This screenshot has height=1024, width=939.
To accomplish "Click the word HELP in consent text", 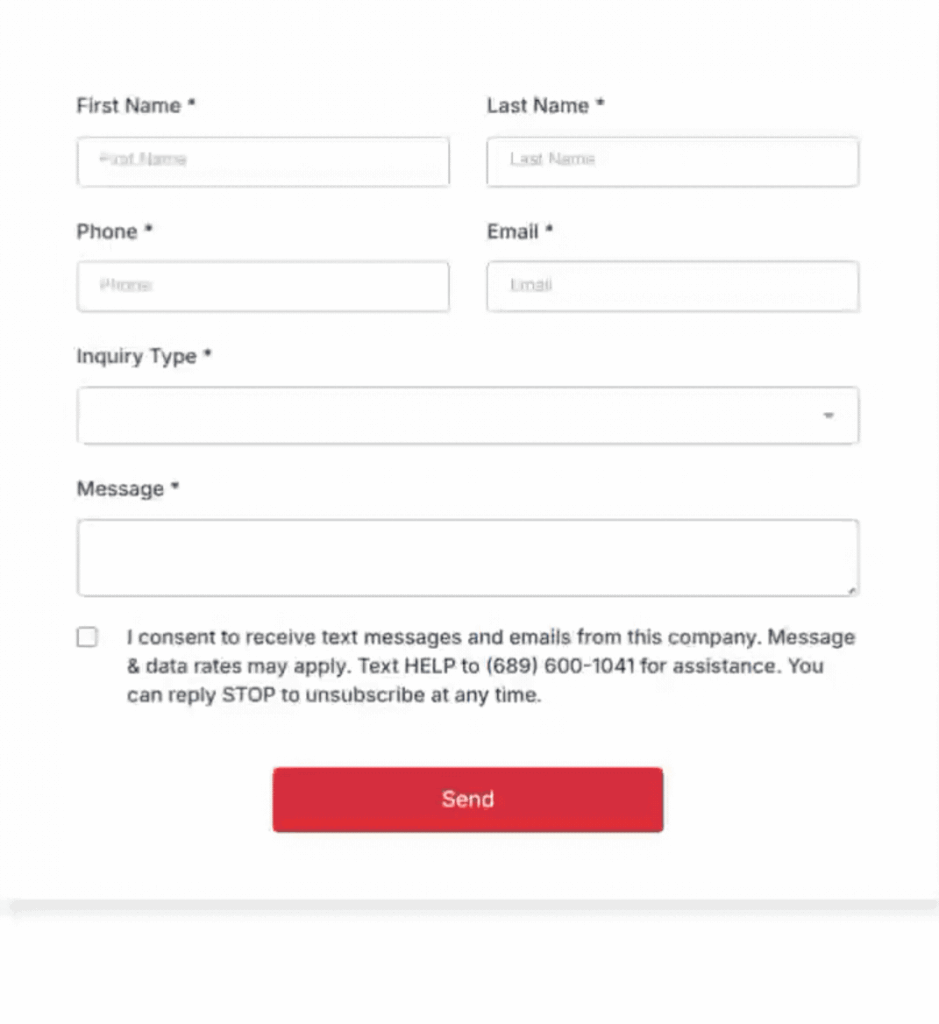I will click(x=430, y=666).
